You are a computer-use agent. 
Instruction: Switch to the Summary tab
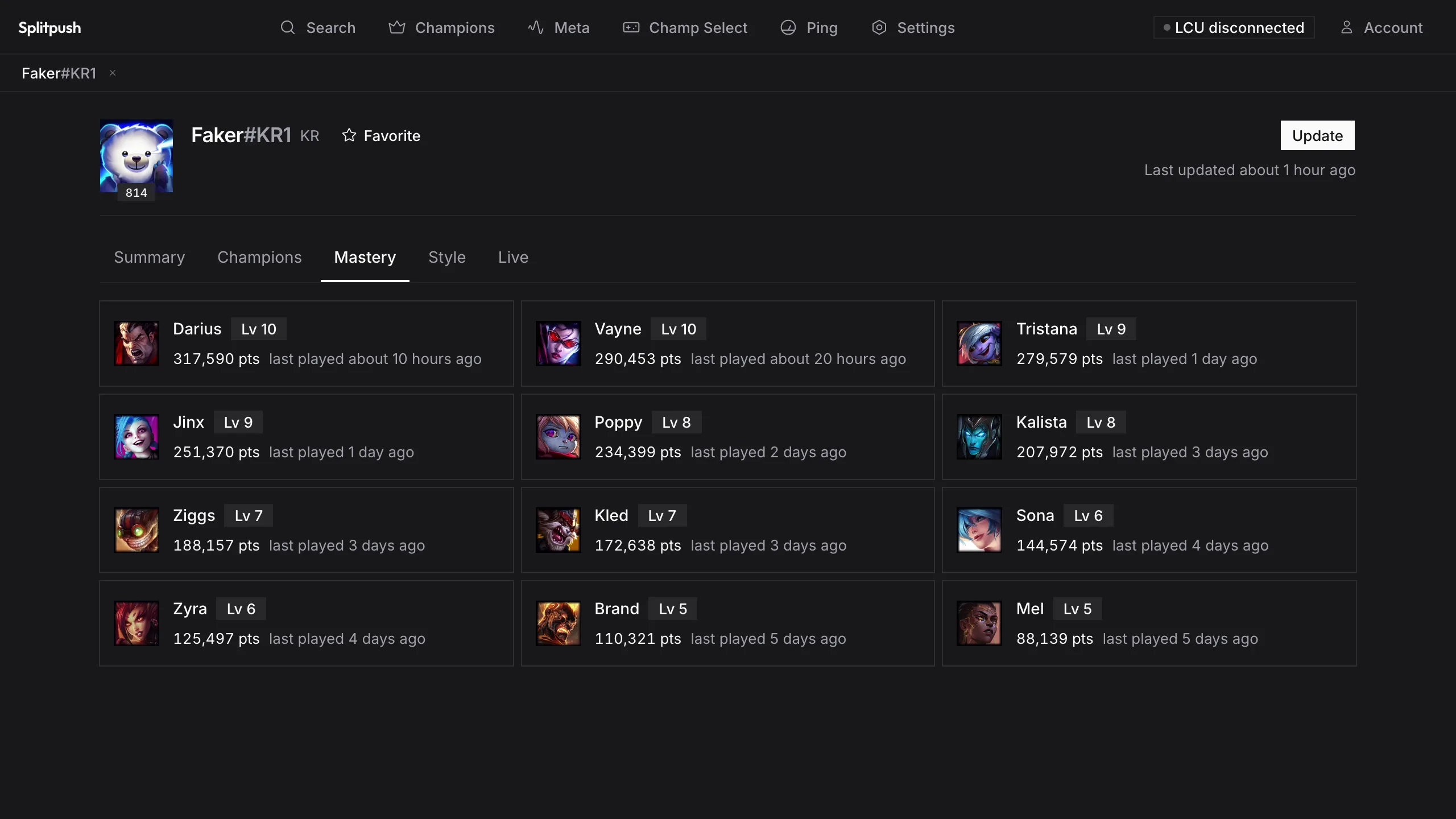coord(150,257)
